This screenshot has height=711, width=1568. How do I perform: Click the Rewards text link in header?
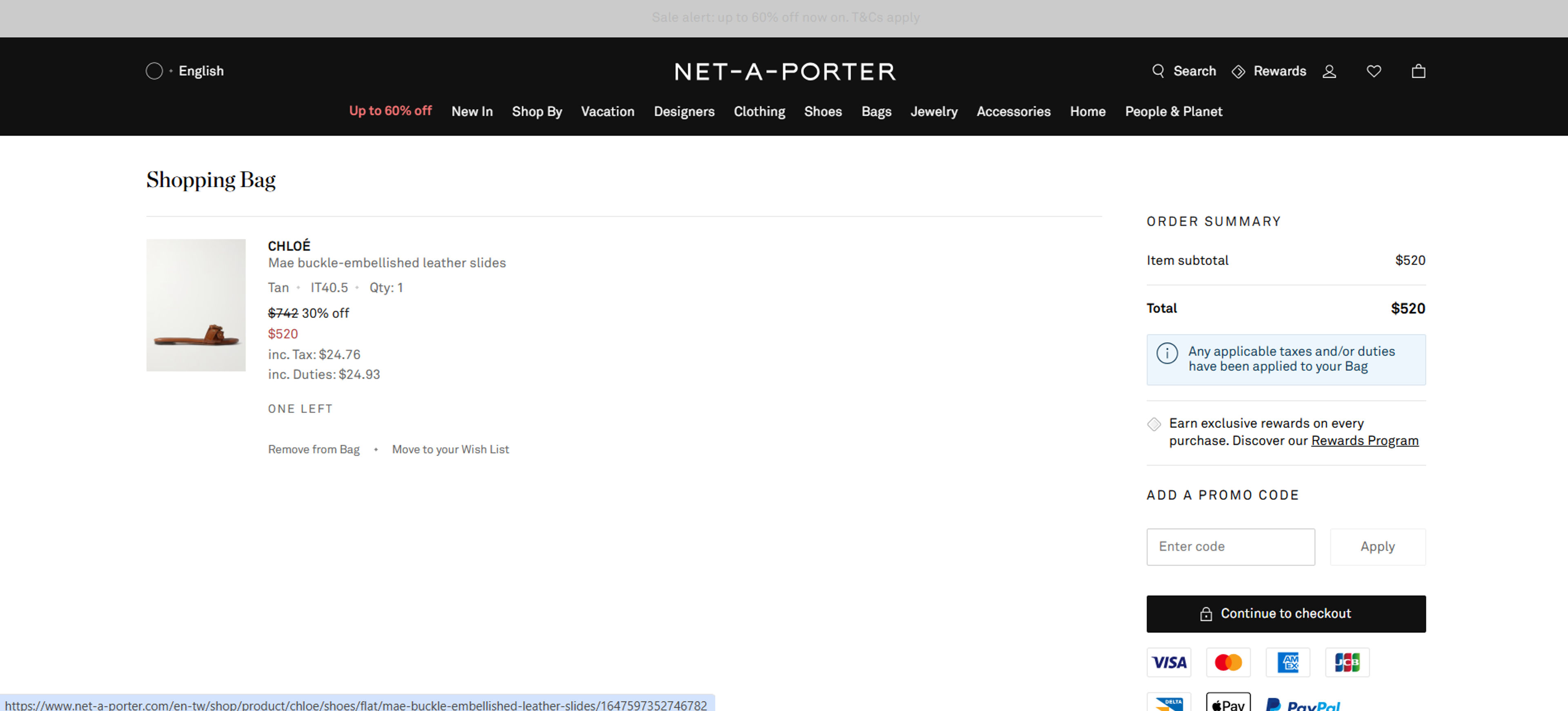1279,71
